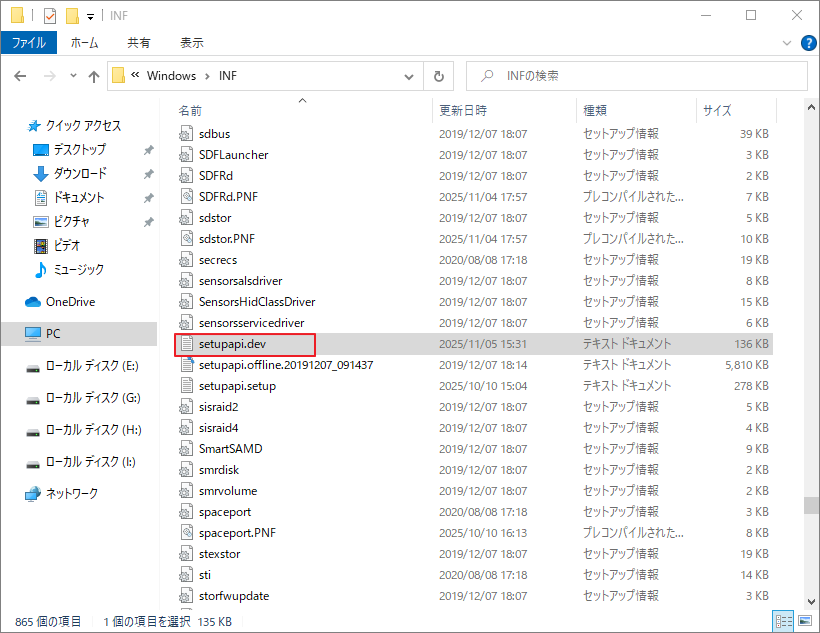The width and height of the screenshot is (820, 633).
Task: Collapse the ribbon with the chevron arrow
Action: pyautogui.click(x=787, y=42)
